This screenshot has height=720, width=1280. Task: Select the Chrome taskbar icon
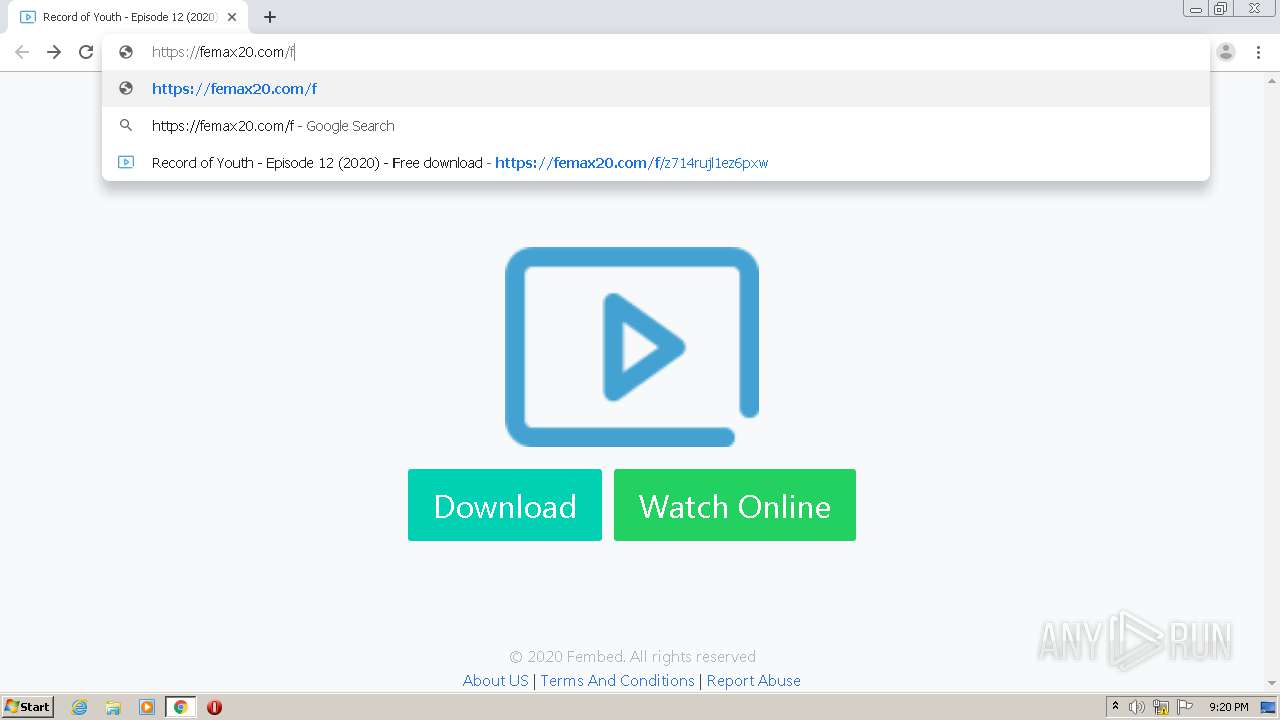(x=180, y=707)
